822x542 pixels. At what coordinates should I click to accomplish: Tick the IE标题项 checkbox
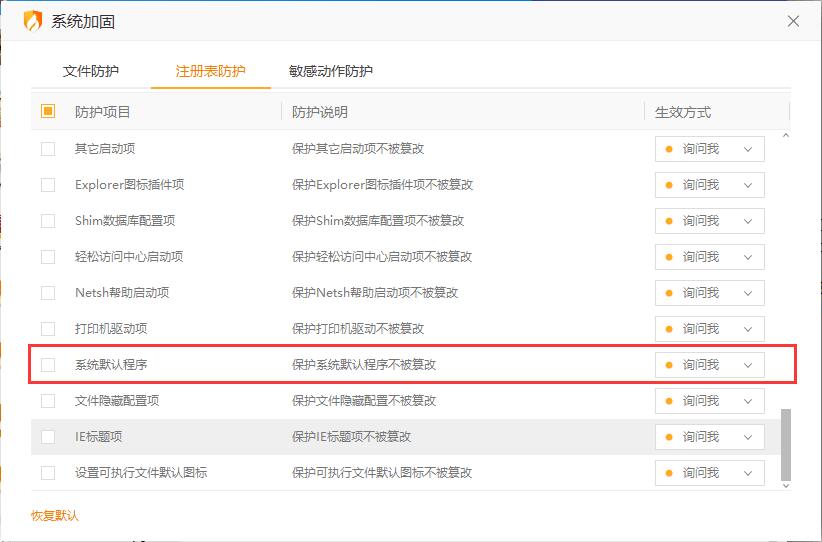click(48, 437)
